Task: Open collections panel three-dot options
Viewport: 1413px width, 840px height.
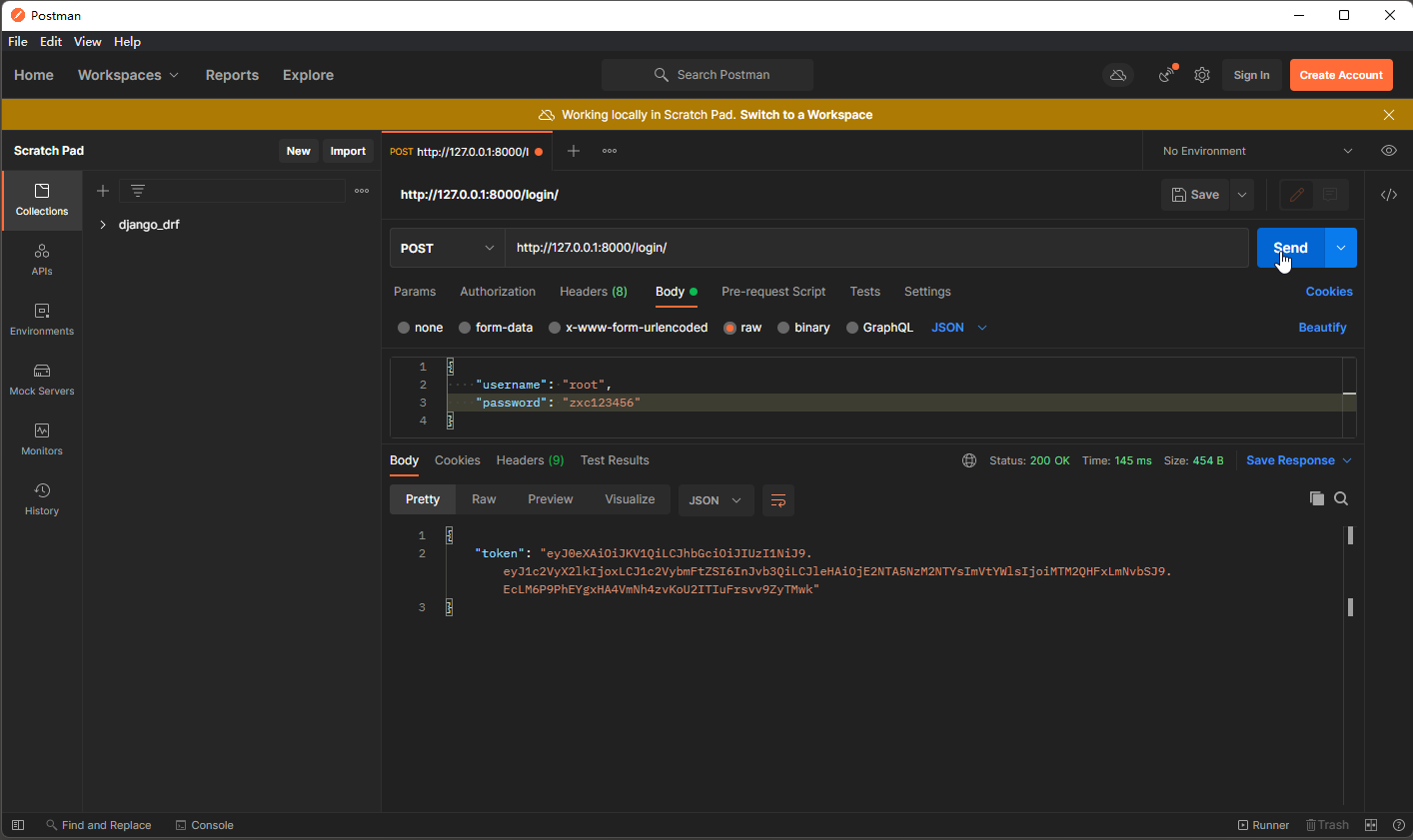Action: pyautogui.click(x=362, y=191)
